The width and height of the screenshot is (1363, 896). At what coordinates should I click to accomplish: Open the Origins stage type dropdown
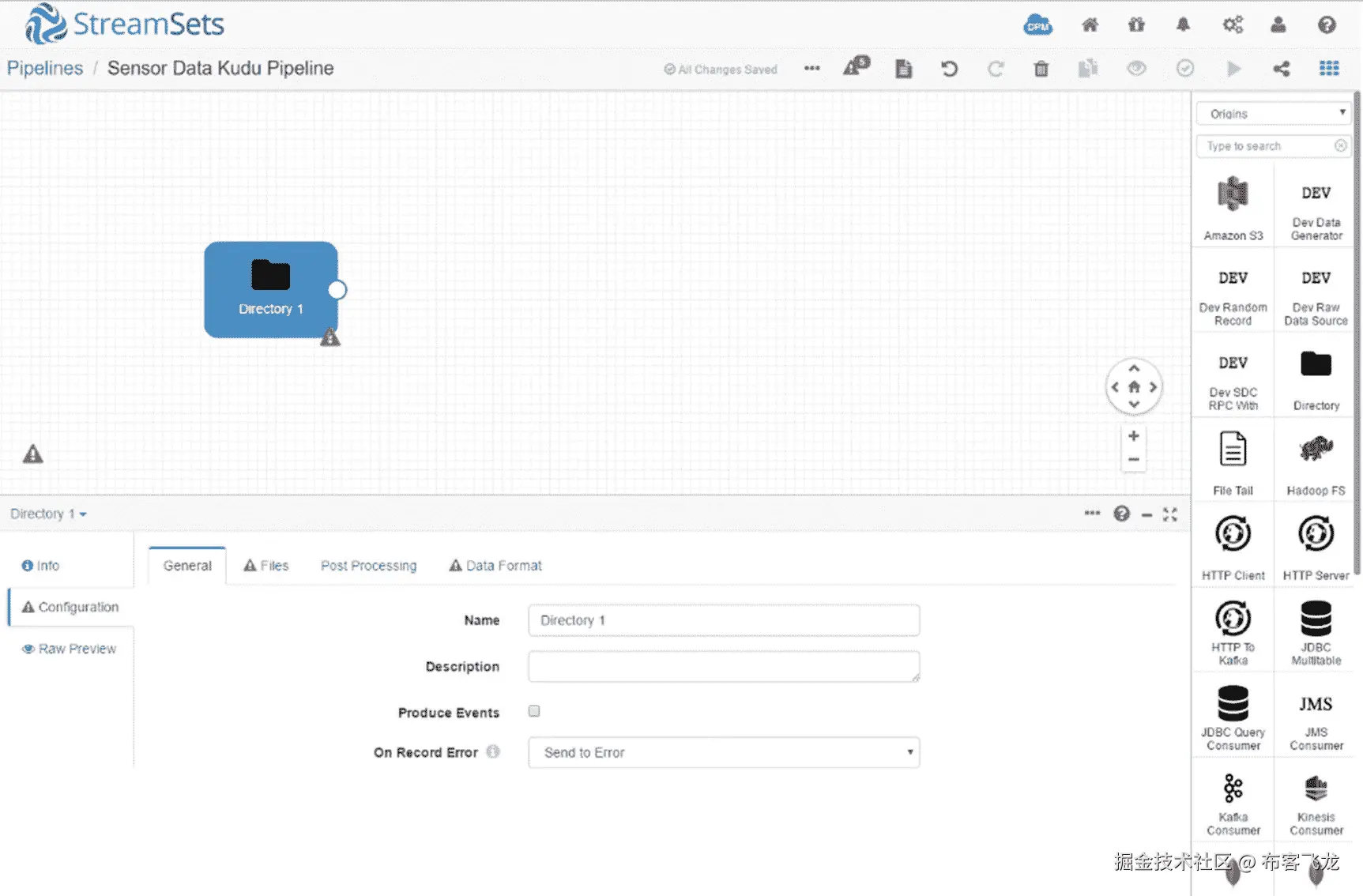coord(1274,114)
